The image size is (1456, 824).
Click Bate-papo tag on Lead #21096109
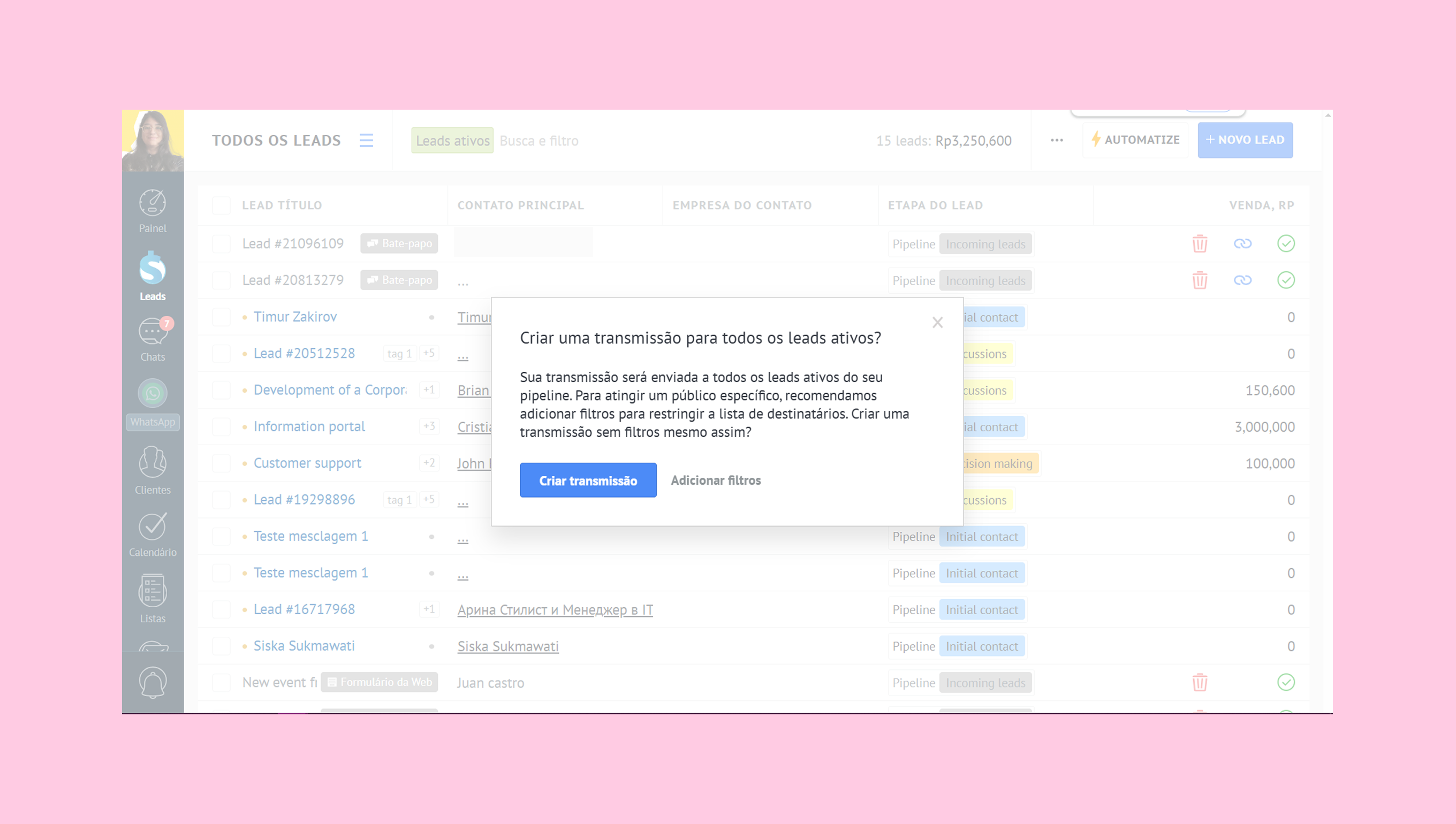(399, 244)
